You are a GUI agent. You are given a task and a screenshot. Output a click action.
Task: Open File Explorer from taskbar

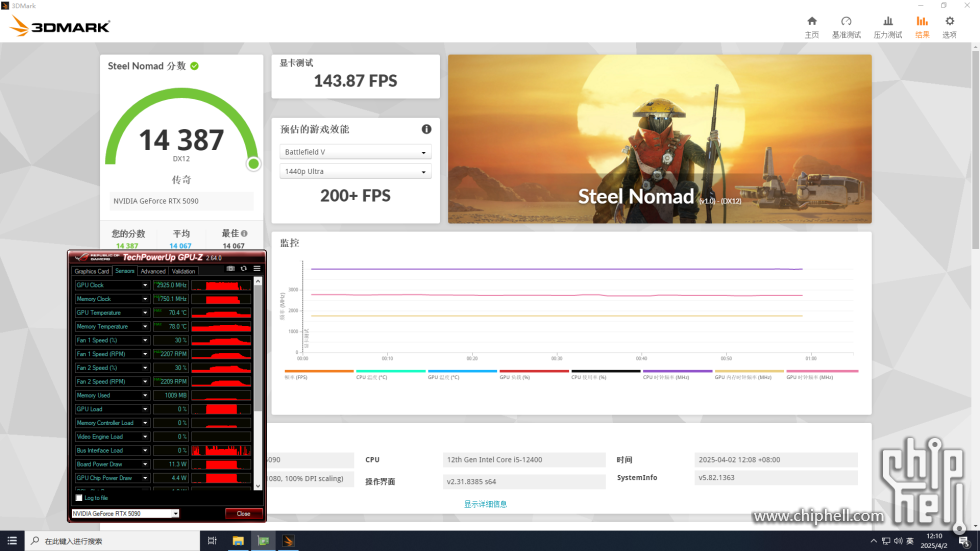(238, 541)
